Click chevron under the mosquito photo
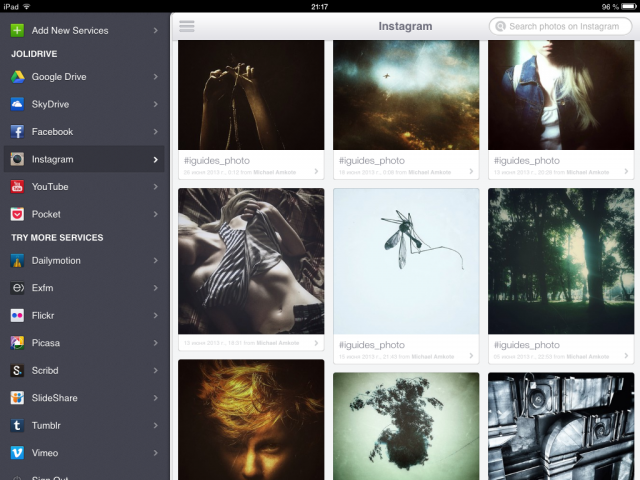Image resolution: width=640 pixels, height=480 pixels. (x=471, y=356)
